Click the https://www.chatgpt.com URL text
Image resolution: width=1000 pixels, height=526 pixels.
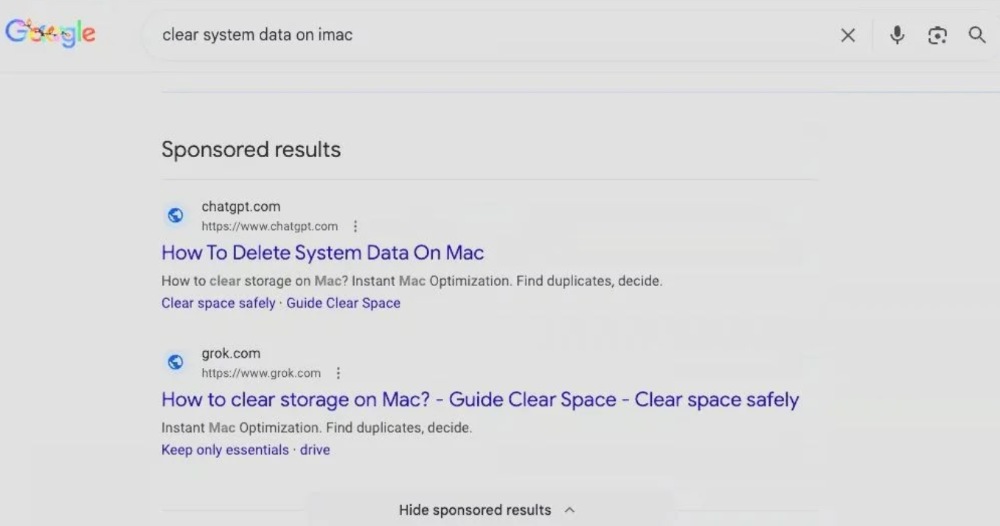(269, 227)
